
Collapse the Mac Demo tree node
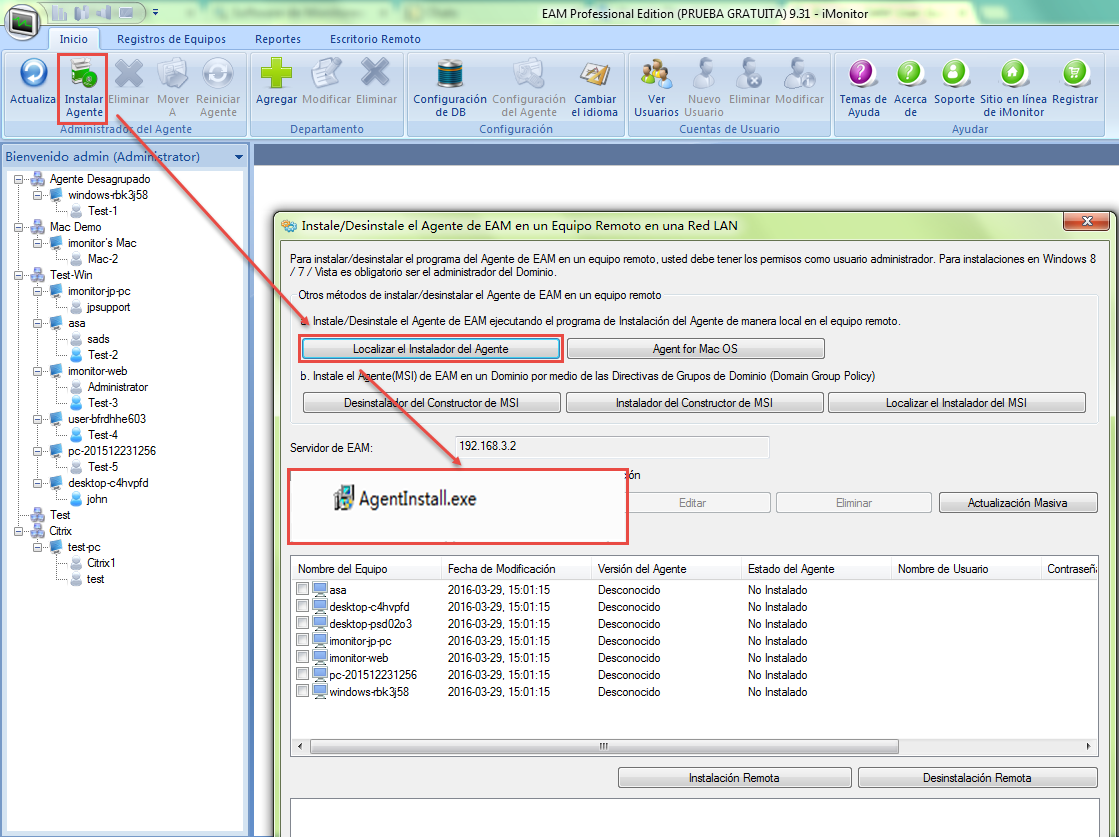tap(19, 227)
